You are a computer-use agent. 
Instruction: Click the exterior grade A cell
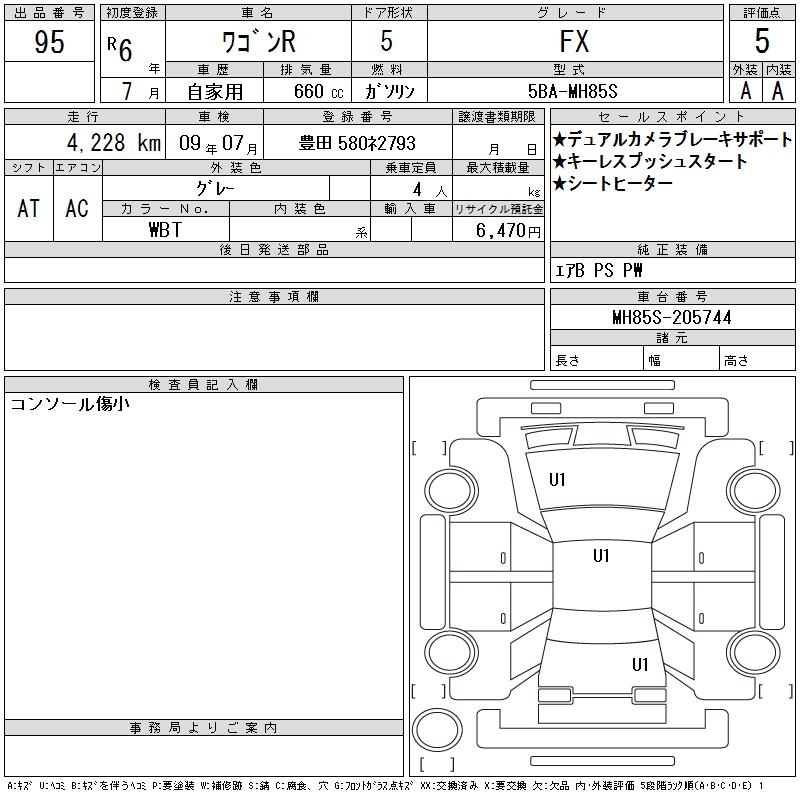745,91
